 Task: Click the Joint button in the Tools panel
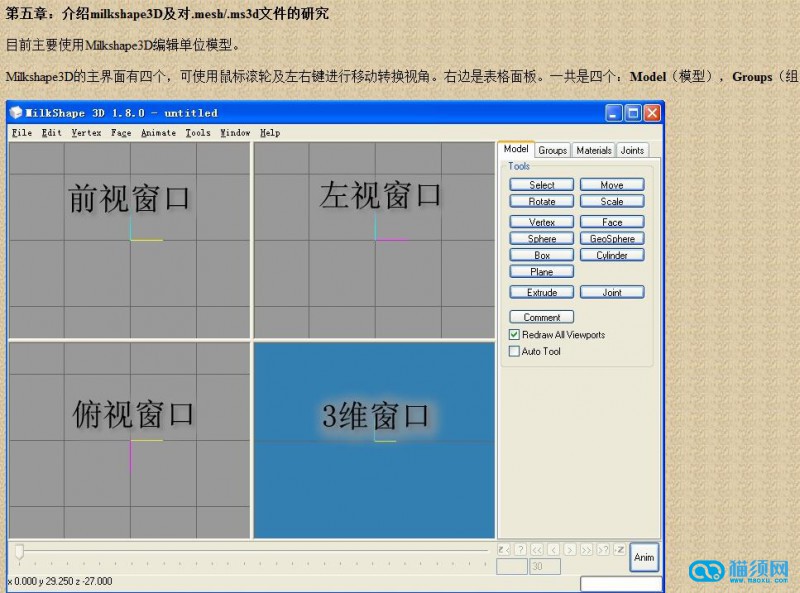pyautogui.click(x=612, y=292)
